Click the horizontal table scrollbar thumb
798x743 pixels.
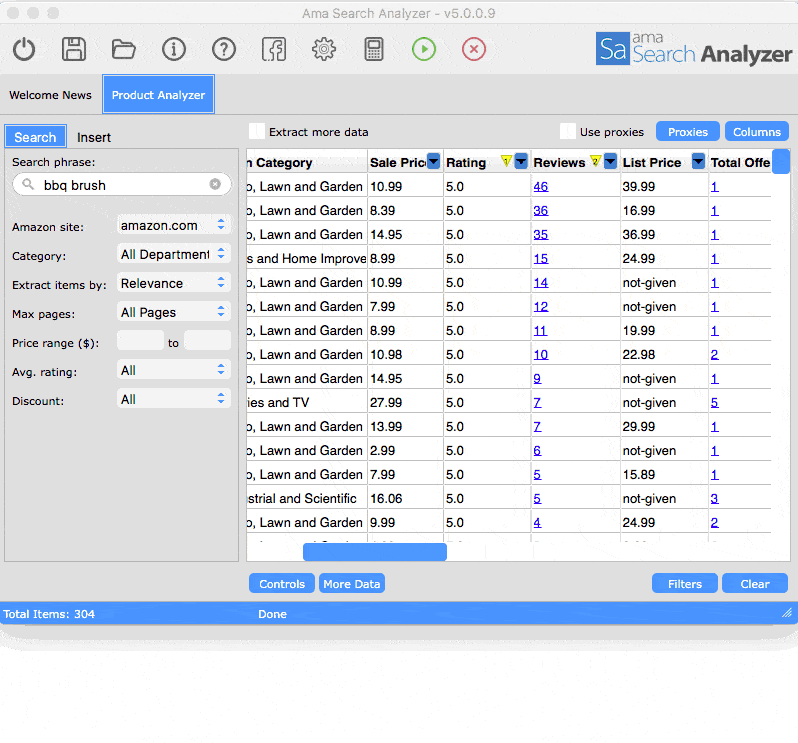(x=375, y=552)
